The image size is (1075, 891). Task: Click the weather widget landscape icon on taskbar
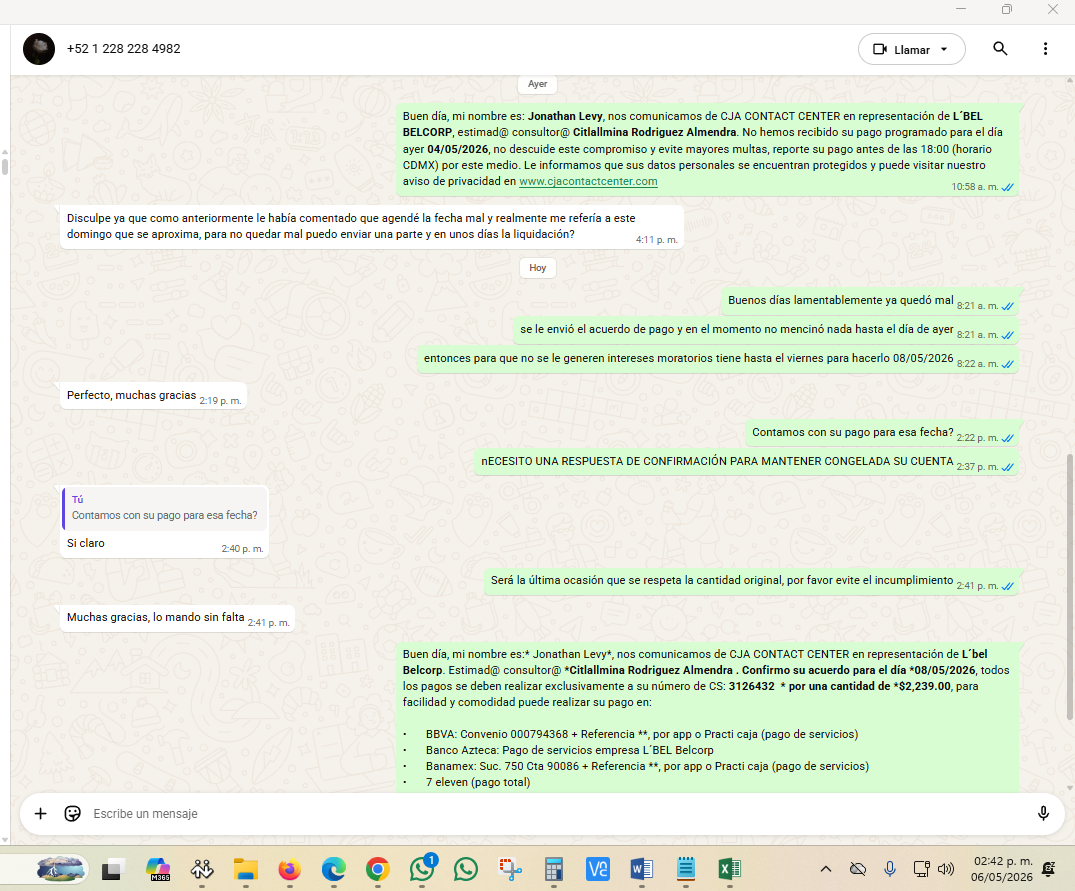(x=60, y=870)
